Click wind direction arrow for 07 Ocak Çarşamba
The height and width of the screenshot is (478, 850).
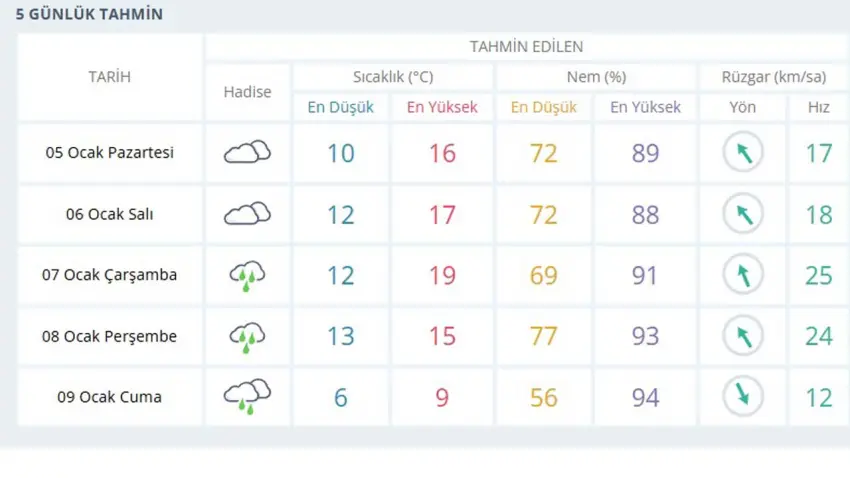(743, 275)
